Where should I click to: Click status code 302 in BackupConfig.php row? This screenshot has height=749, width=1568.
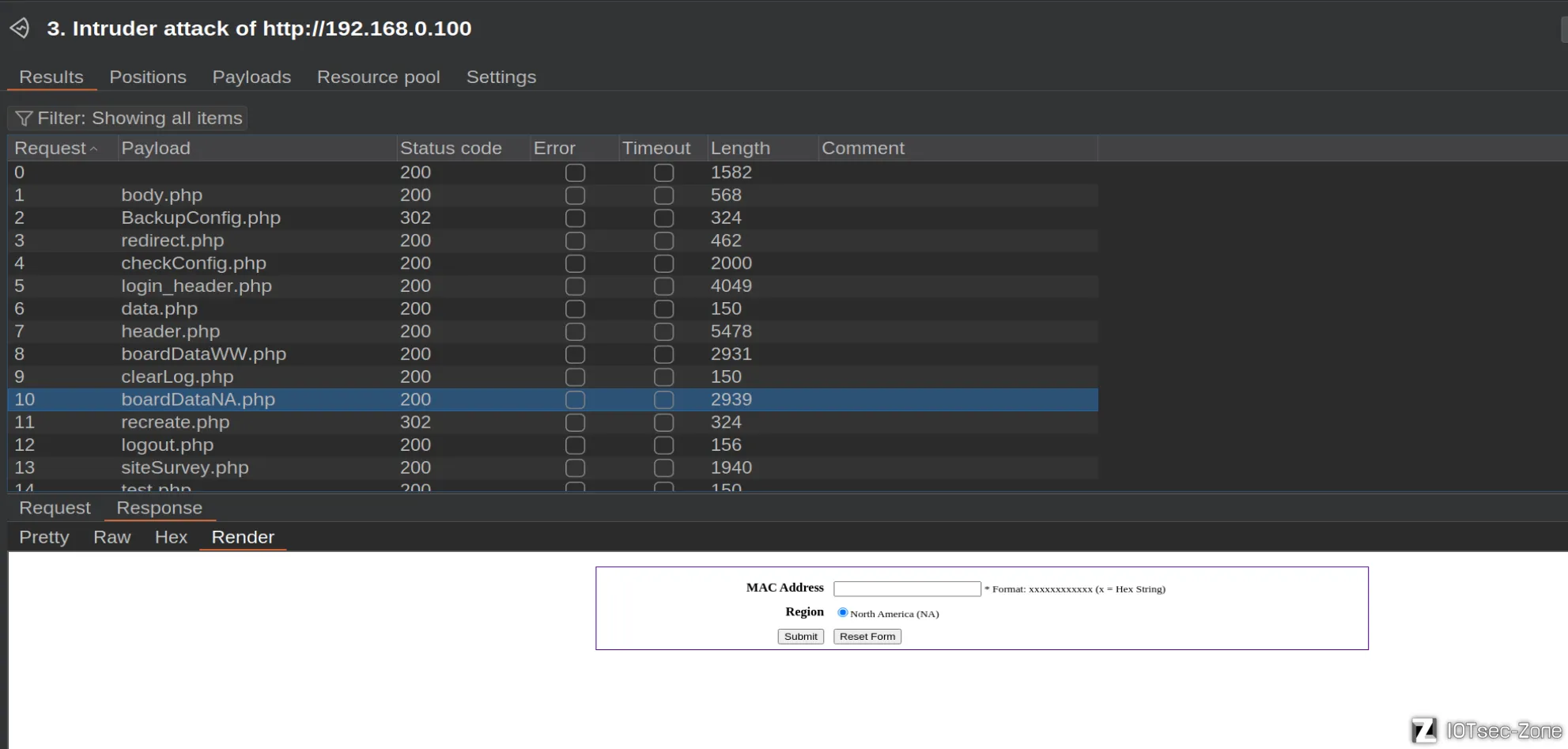(415, 218)
